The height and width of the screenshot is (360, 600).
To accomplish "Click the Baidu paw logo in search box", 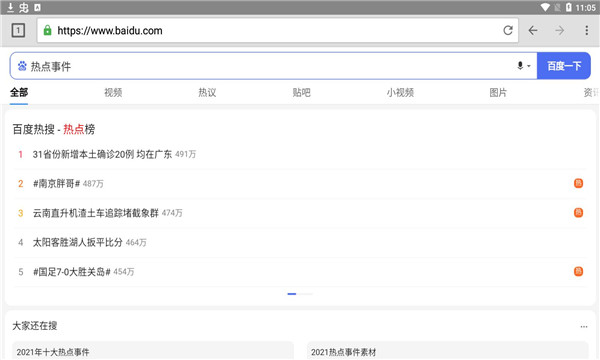I will pos(22,66).
